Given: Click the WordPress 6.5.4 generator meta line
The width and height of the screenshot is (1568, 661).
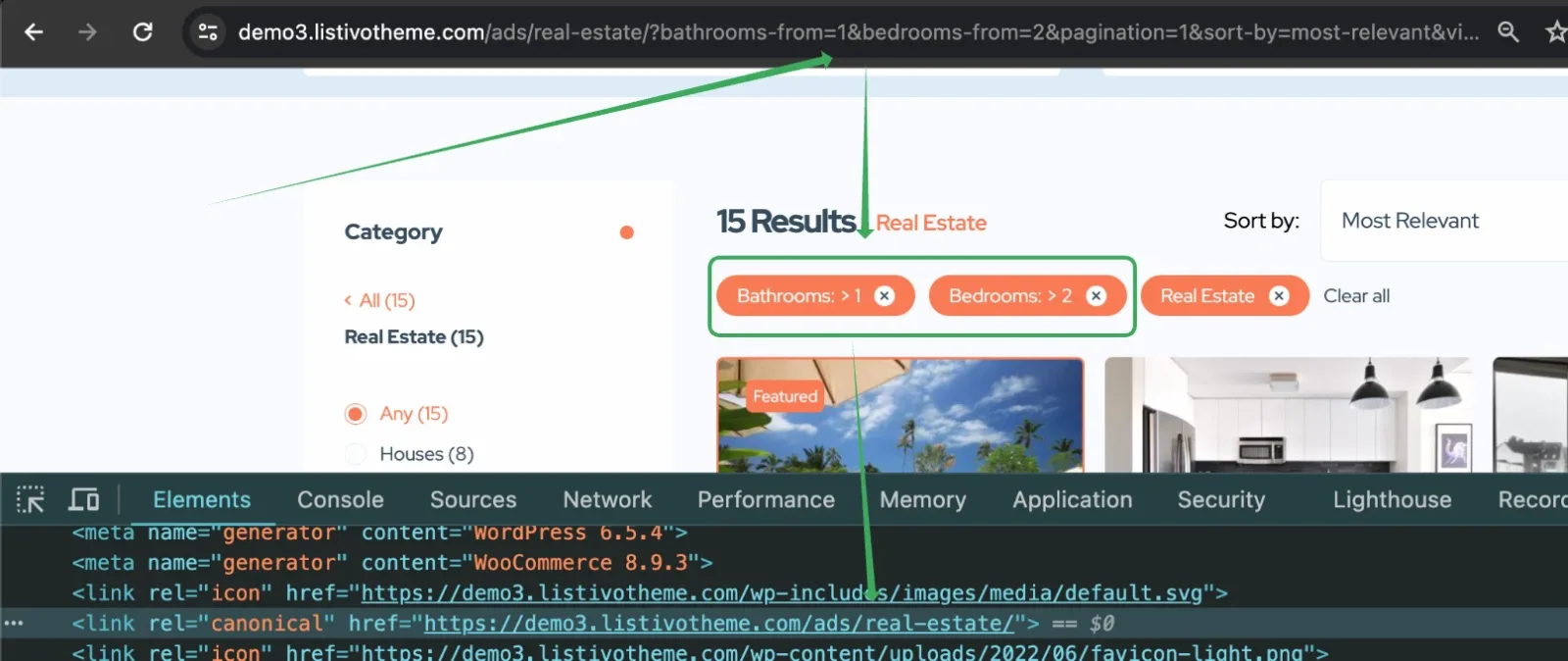Looking at the screenshot, I should (x=379, y=534).
